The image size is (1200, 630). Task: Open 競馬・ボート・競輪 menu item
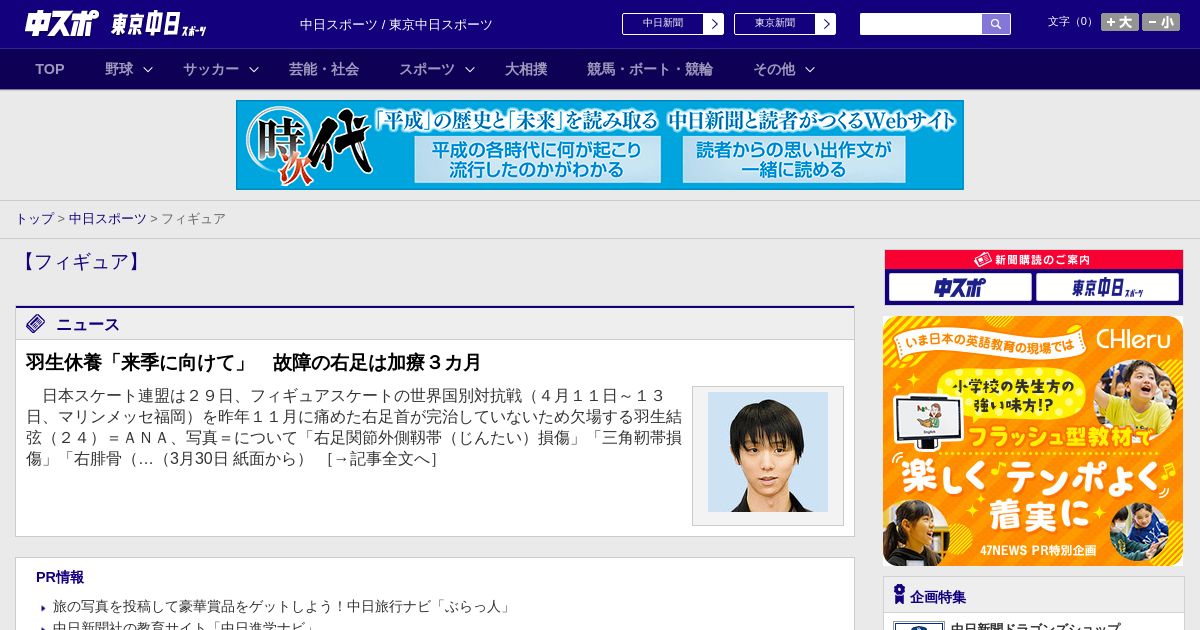[650, 69]
